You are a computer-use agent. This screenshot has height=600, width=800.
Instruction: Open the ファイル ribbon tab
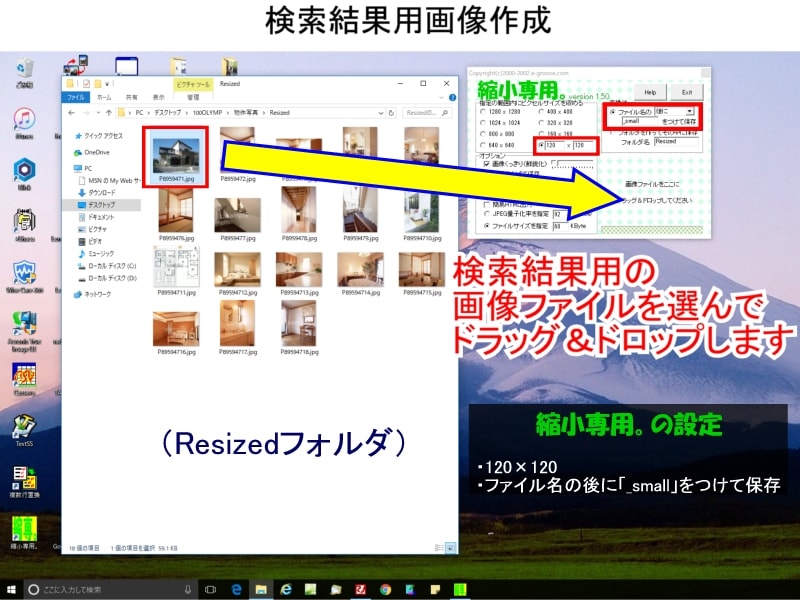(x=76, y=97)
